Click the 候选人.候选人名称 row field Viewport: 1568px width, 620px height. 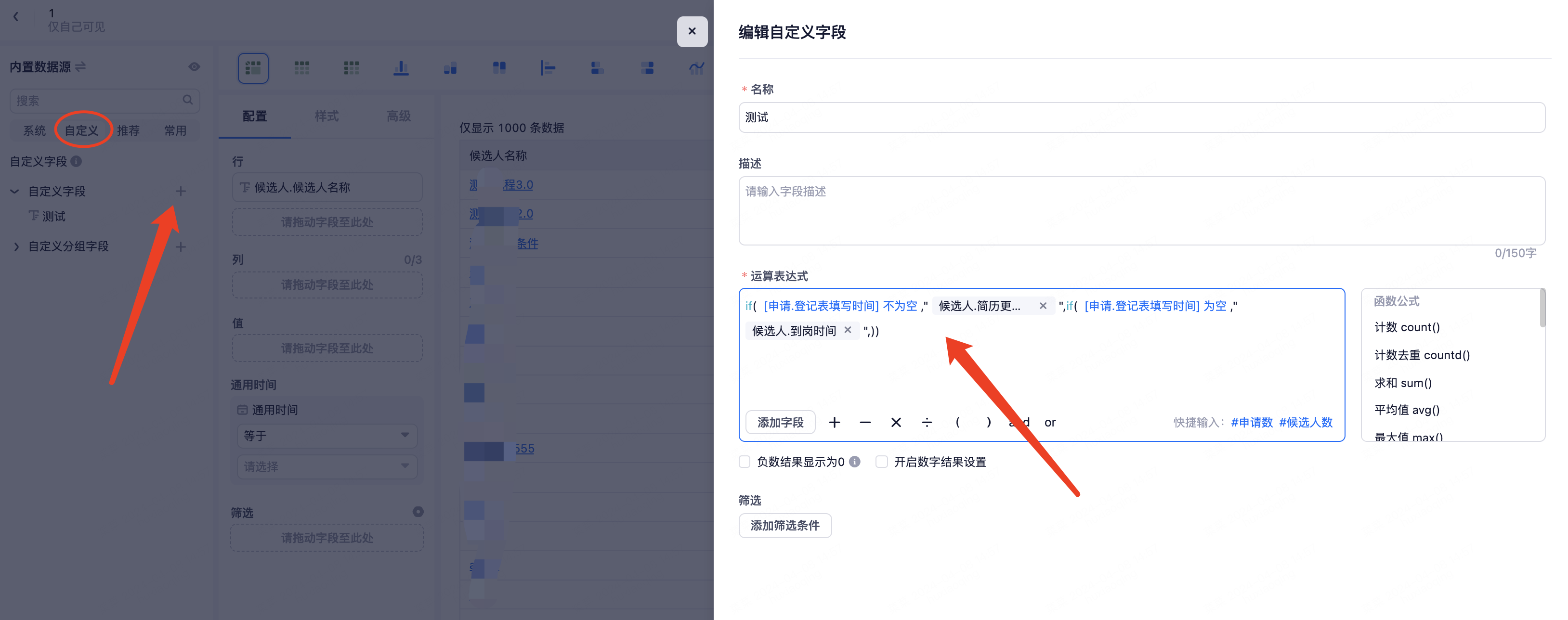327,187
